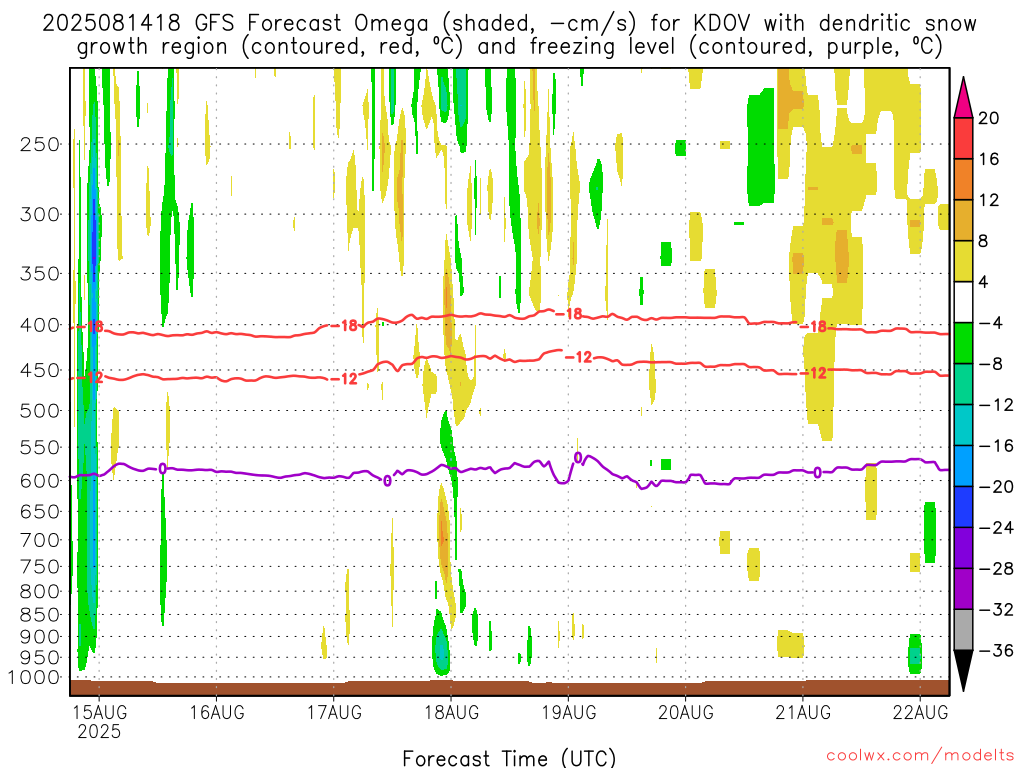1024x768 pixels.
Task: Click the 950 pressure level label
Action: click(x=40, y=658)
